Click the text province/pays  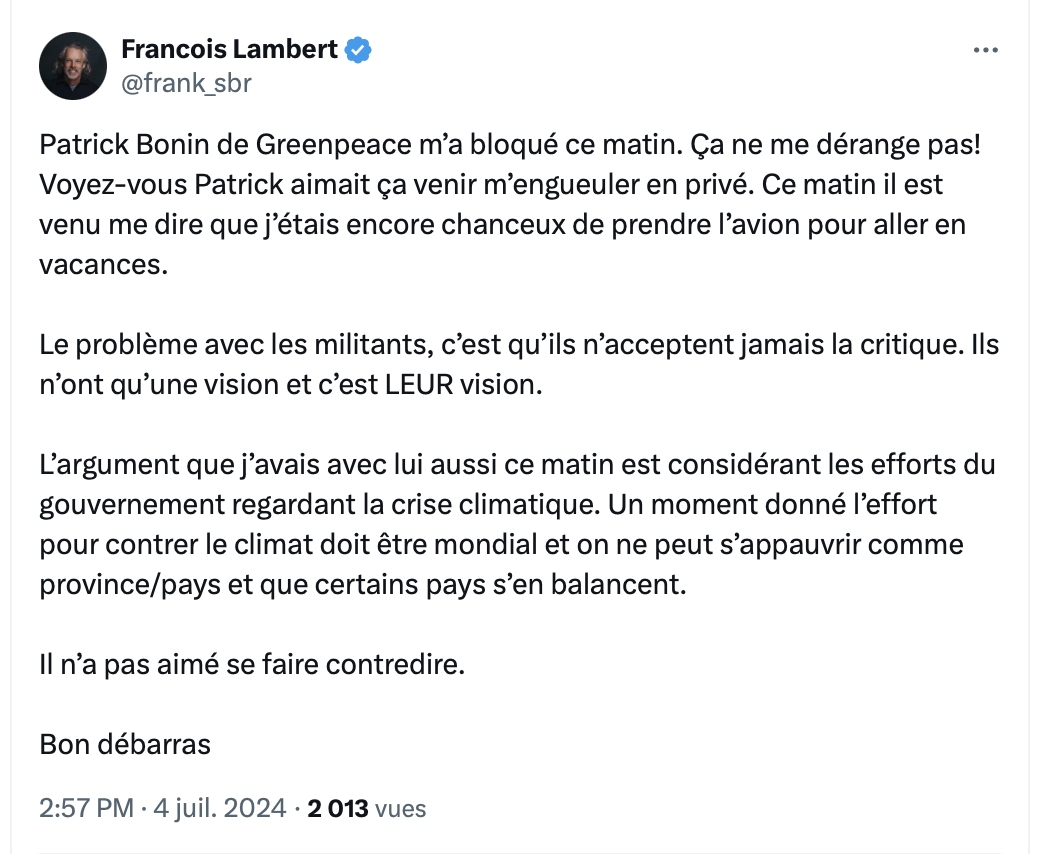130,585
